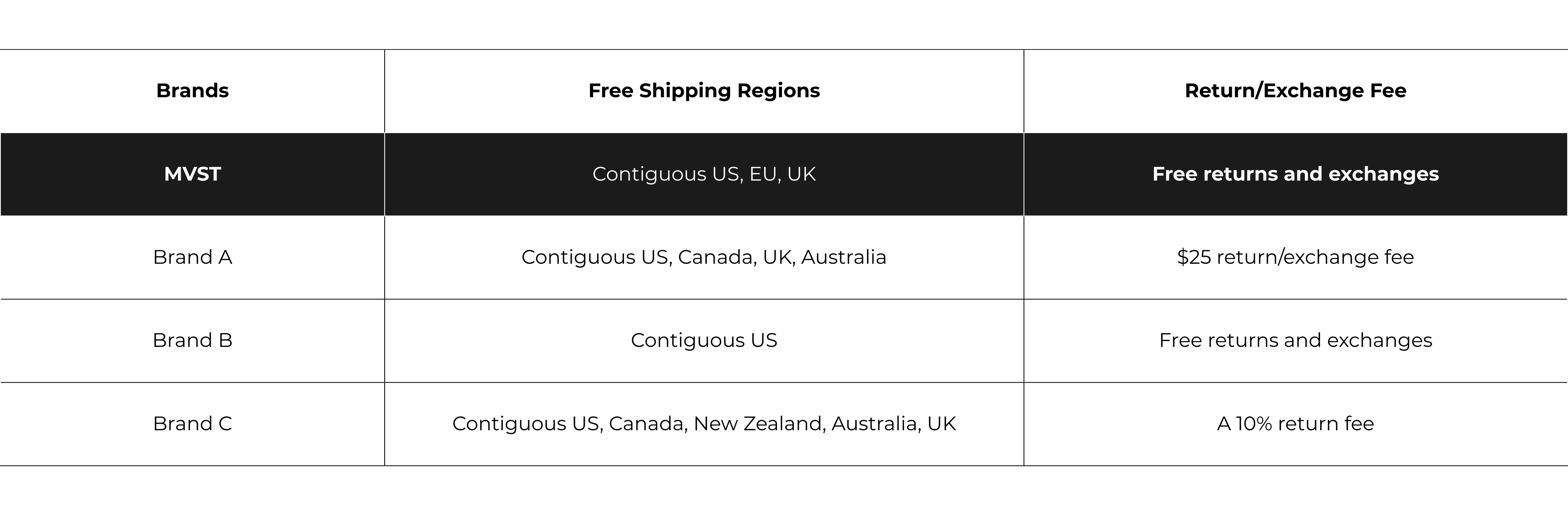
Task: Click the A 10% return fee cell
Action: coord(1295,423)
